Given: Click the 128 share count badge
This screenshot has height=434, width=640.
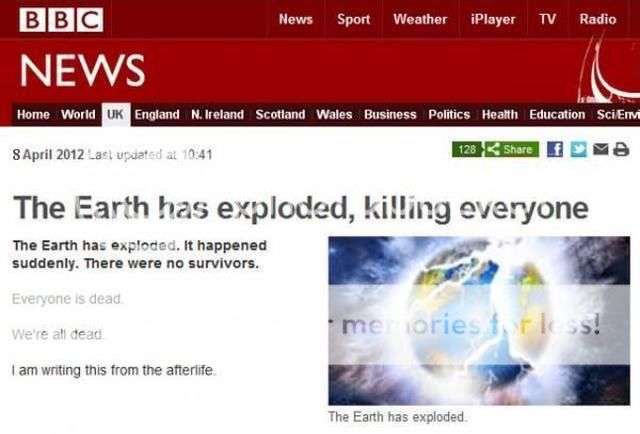Looking at the screenshot, I should (467, 149).
